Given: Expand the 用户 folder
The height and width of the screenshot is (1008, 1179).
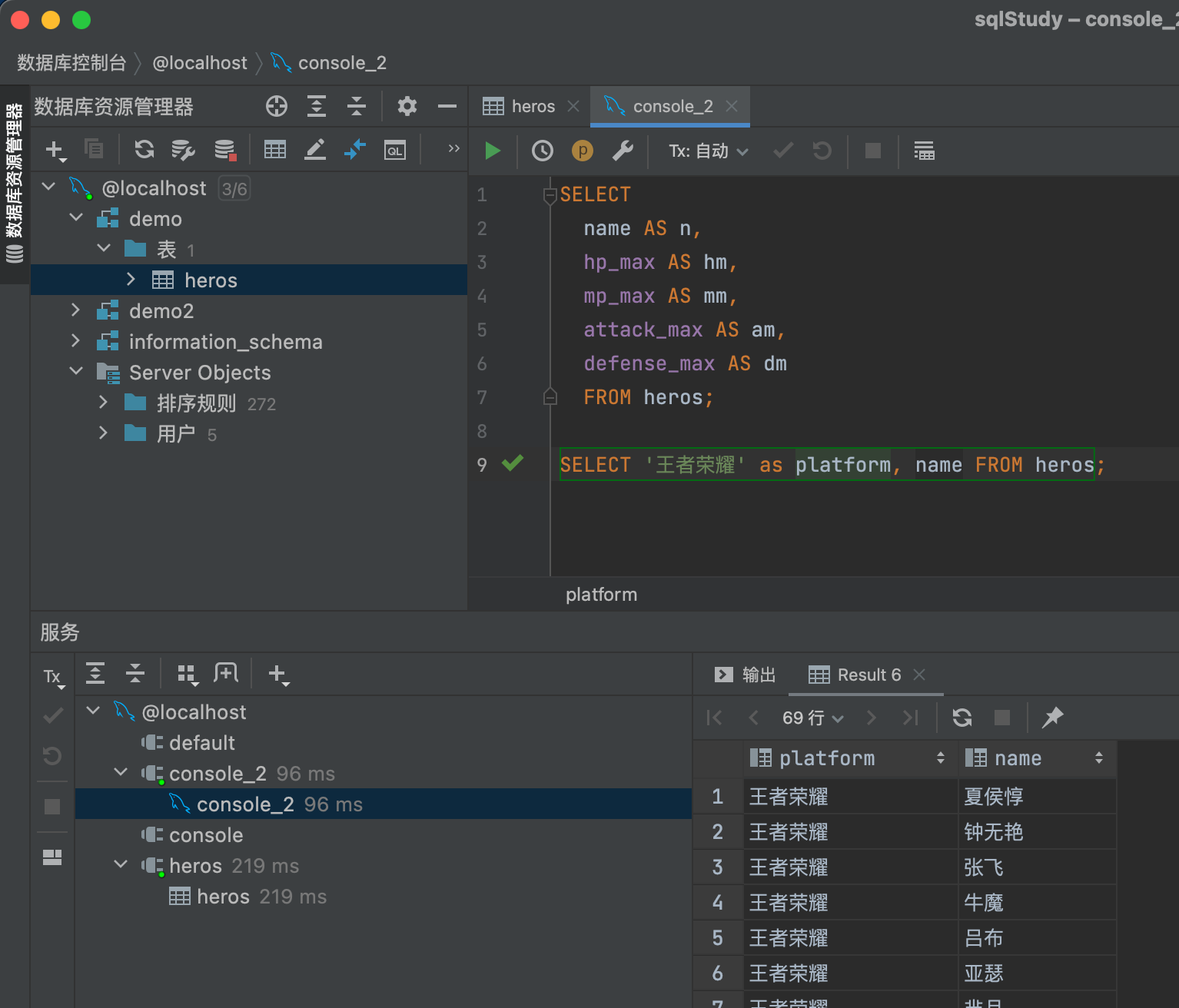Looking at the screenshot, I should point(103,433).
